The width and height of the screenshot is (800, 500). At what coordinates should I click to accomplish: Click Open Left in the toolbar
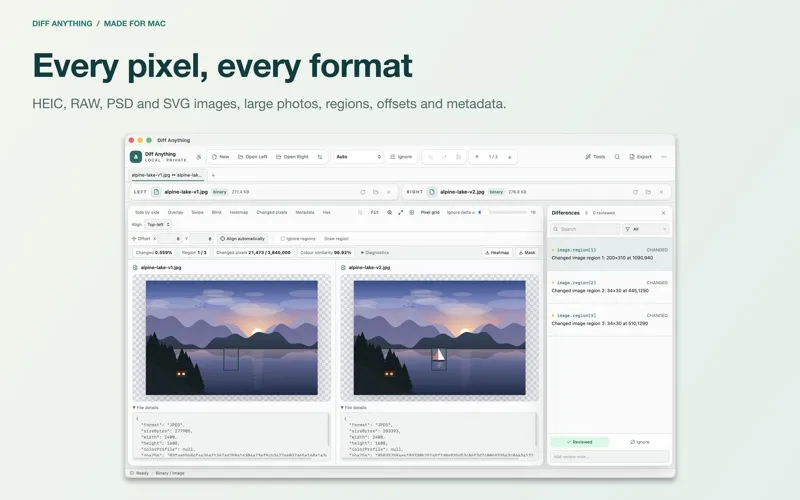[x=253, y=157]
